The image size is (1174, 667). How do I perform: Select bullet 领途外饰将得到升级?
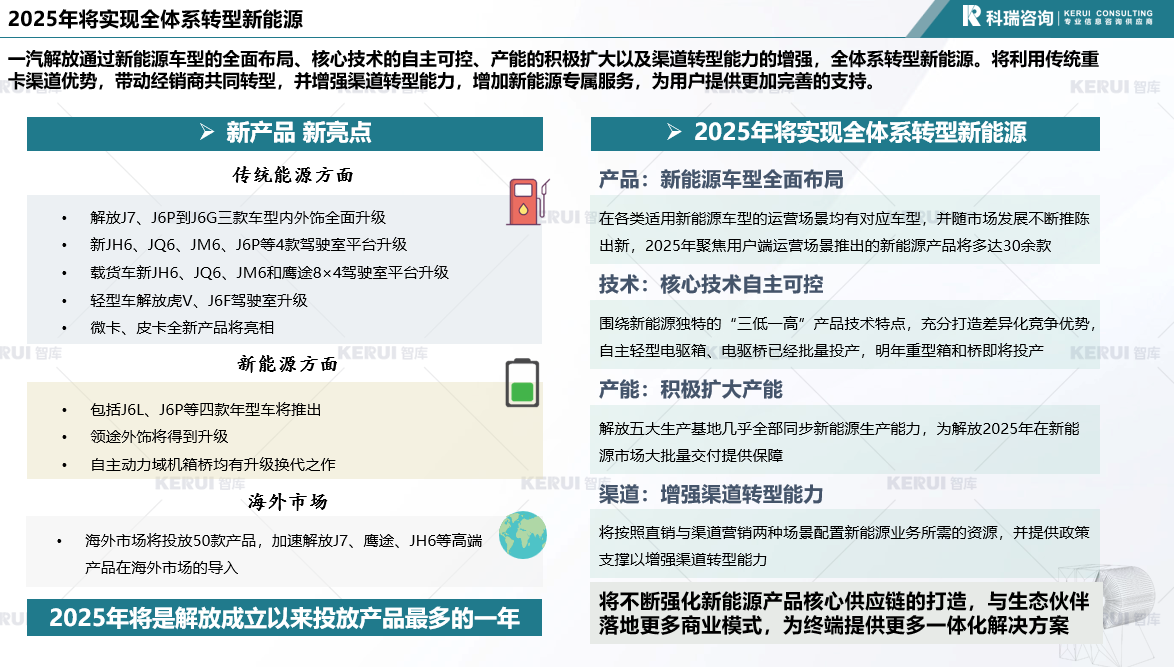coord(159,436)
